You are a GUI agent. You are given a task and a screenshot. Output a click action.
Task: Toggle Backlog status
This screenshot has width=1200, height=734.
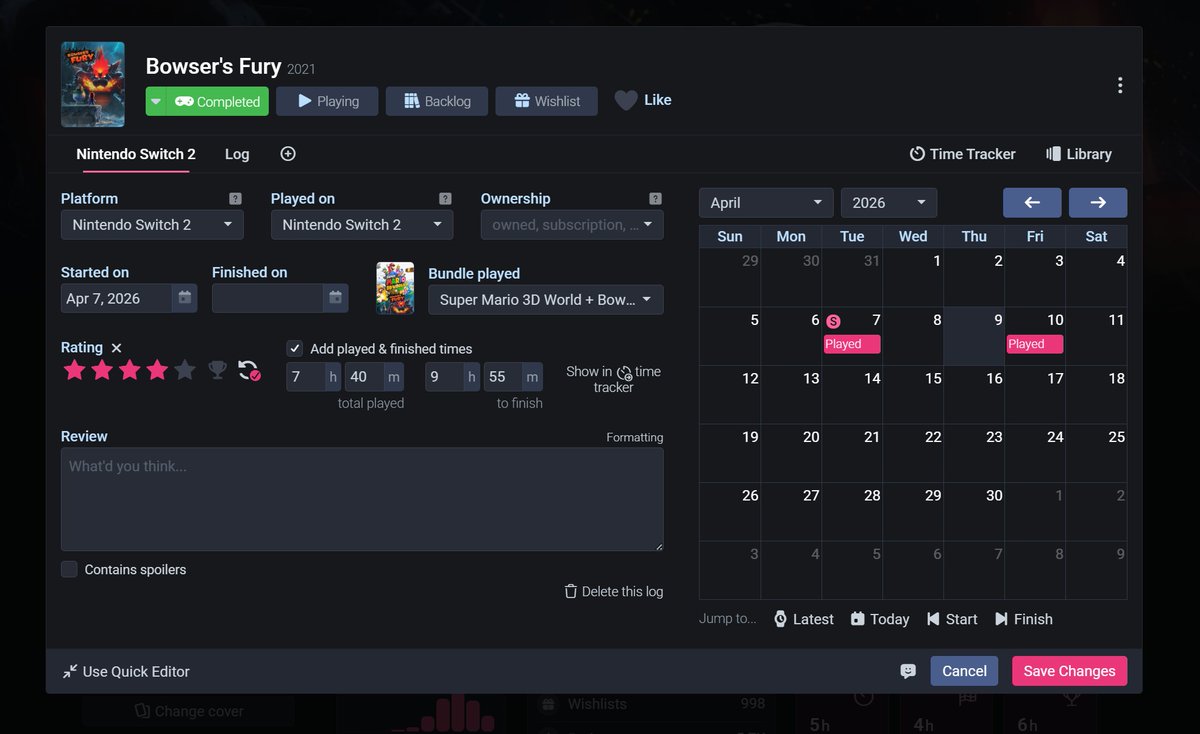[x=437, y=101]
